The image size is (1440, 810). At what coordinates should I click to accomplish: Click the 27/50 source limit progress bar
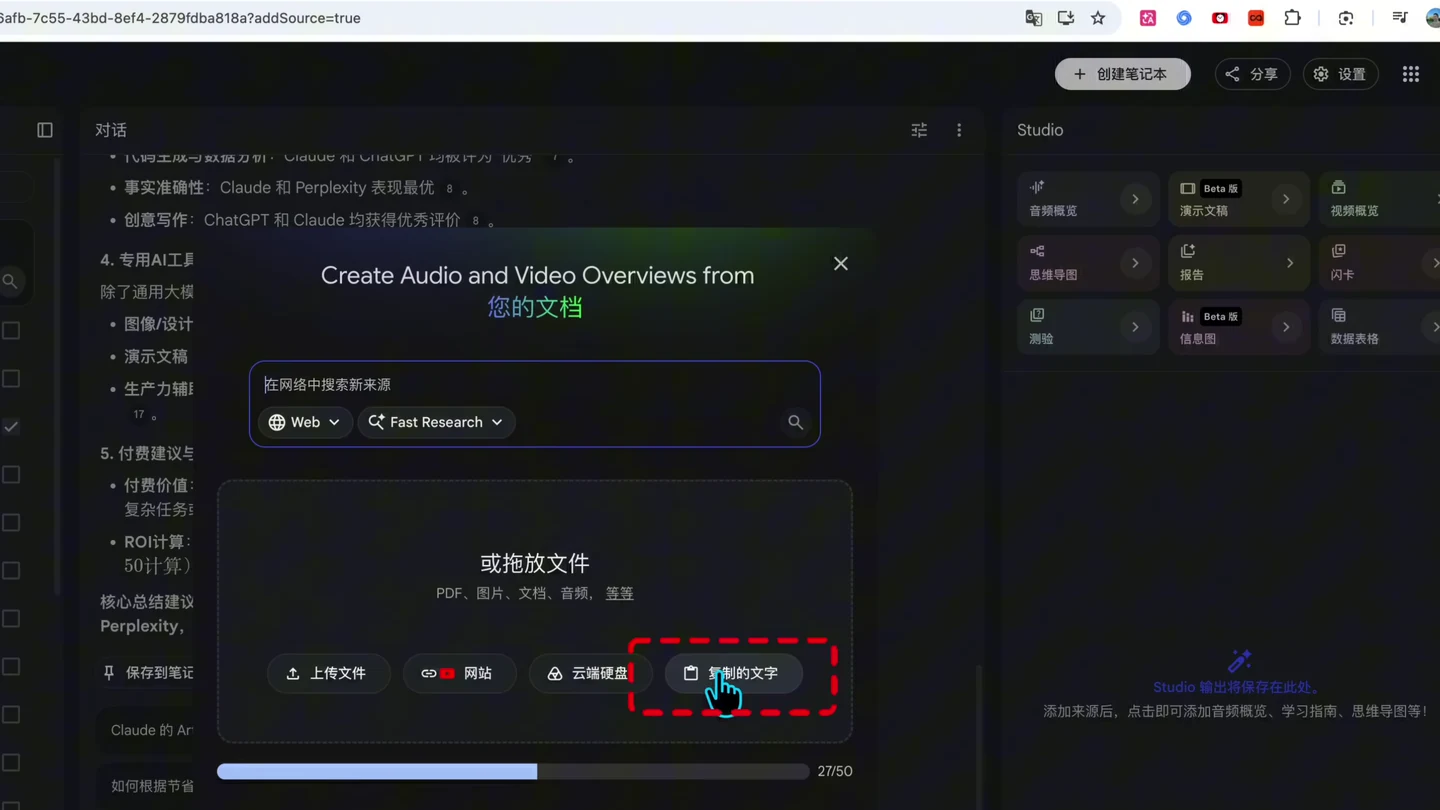point(513,771)
